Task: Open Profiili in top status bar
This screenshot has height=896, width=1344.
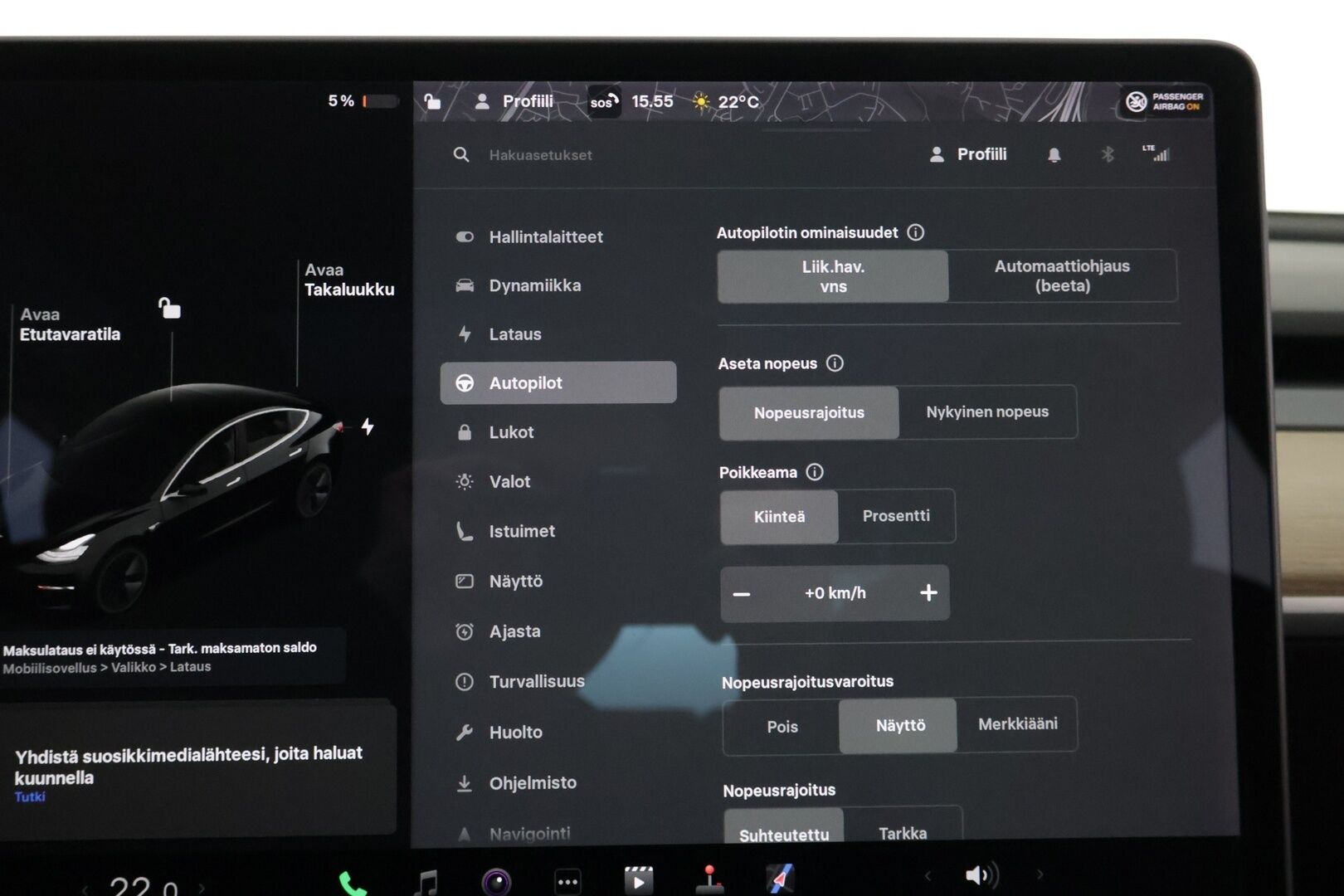Action: point(514,101)
